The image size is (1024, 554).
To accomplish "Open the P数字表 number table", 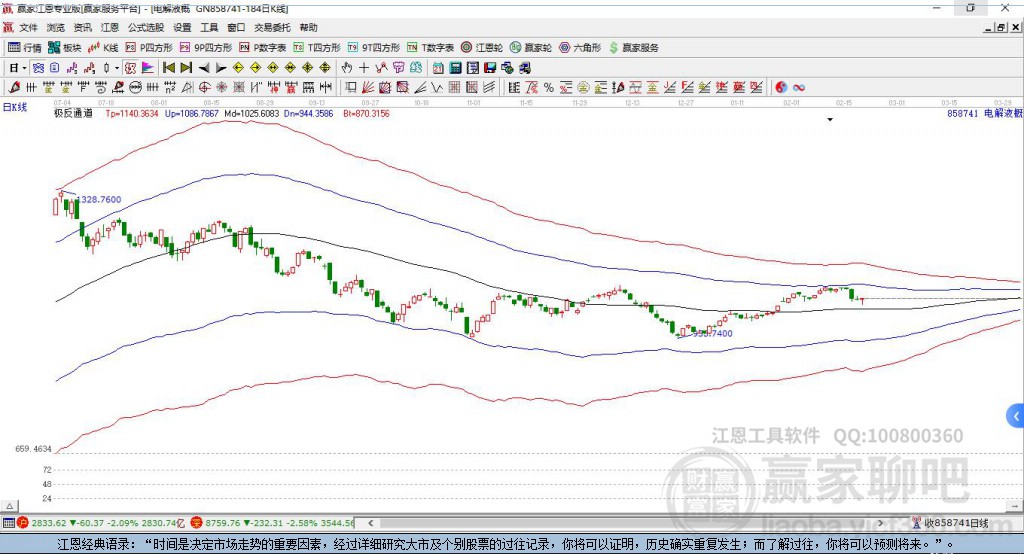I will coord(262,48).
